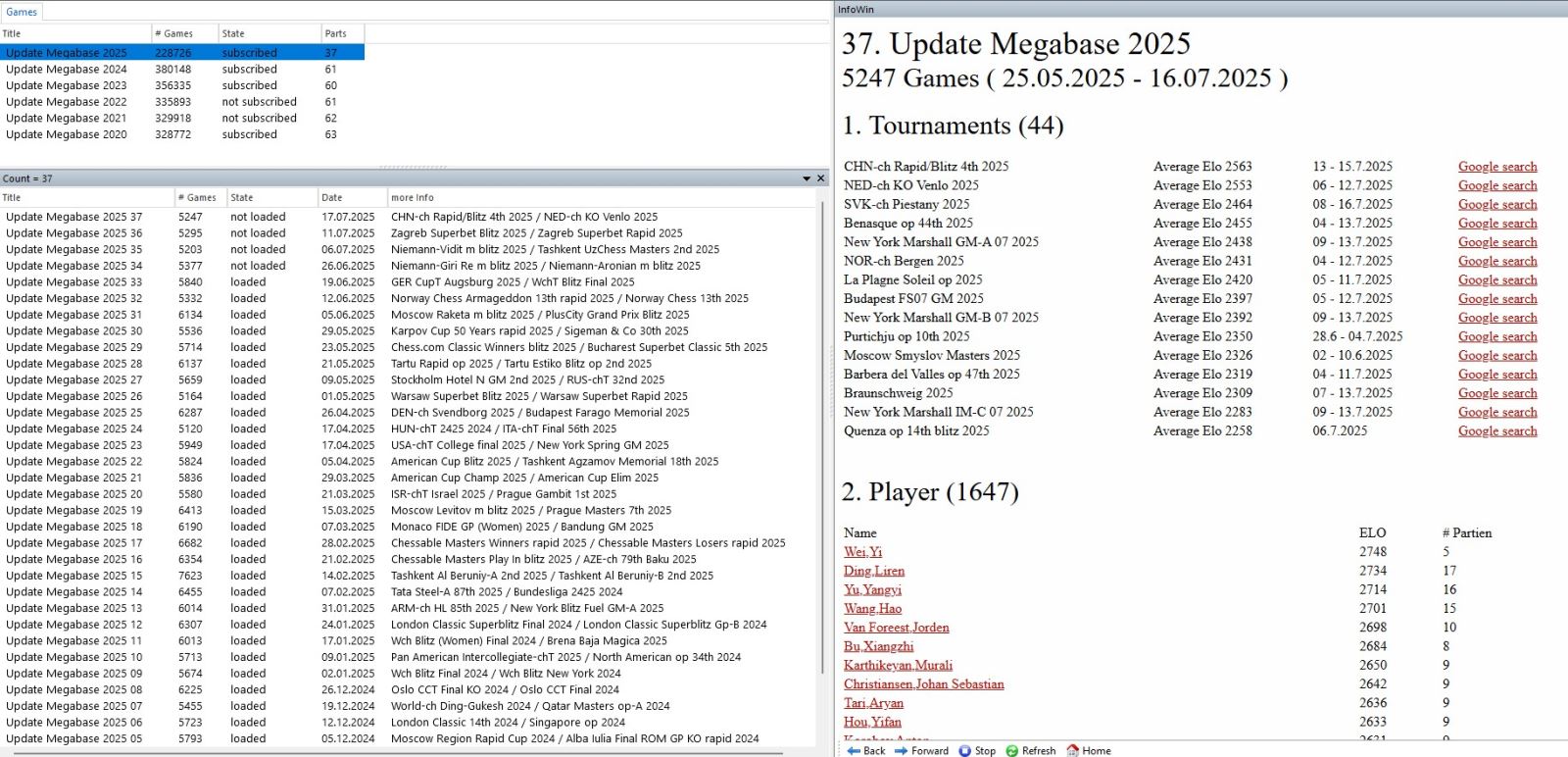Open player link Hou,Yifan
Image resolution: width=1568 pixels, height=757 pixels.
(x=872, y=722)
